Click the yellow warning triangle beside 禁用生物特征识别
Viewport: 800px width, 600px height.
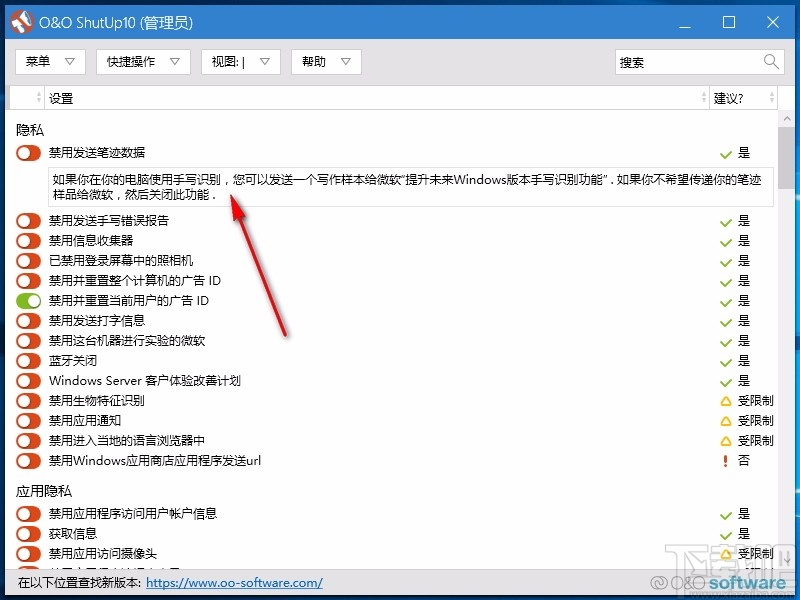point(726,401)
